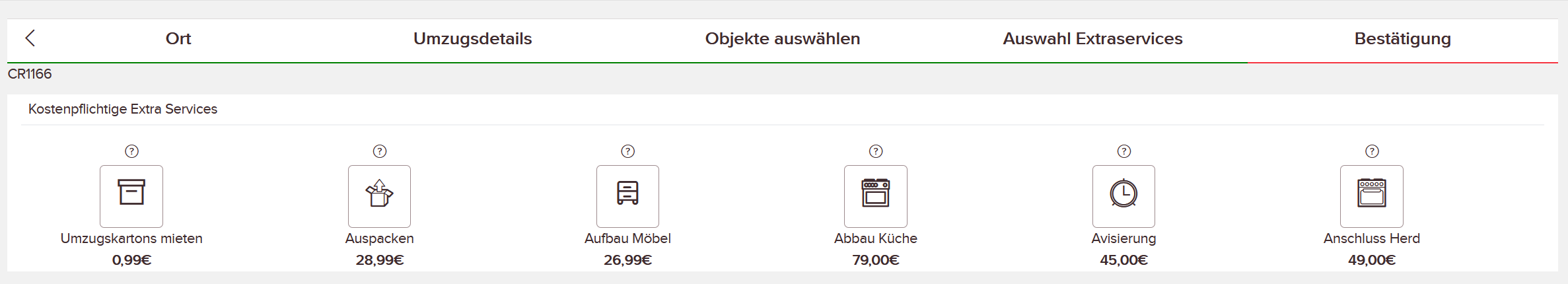Open help for Umzugskartons mieten
Image resolution: width=1568 pixels, height=284 pixels.
pos(131,151)
